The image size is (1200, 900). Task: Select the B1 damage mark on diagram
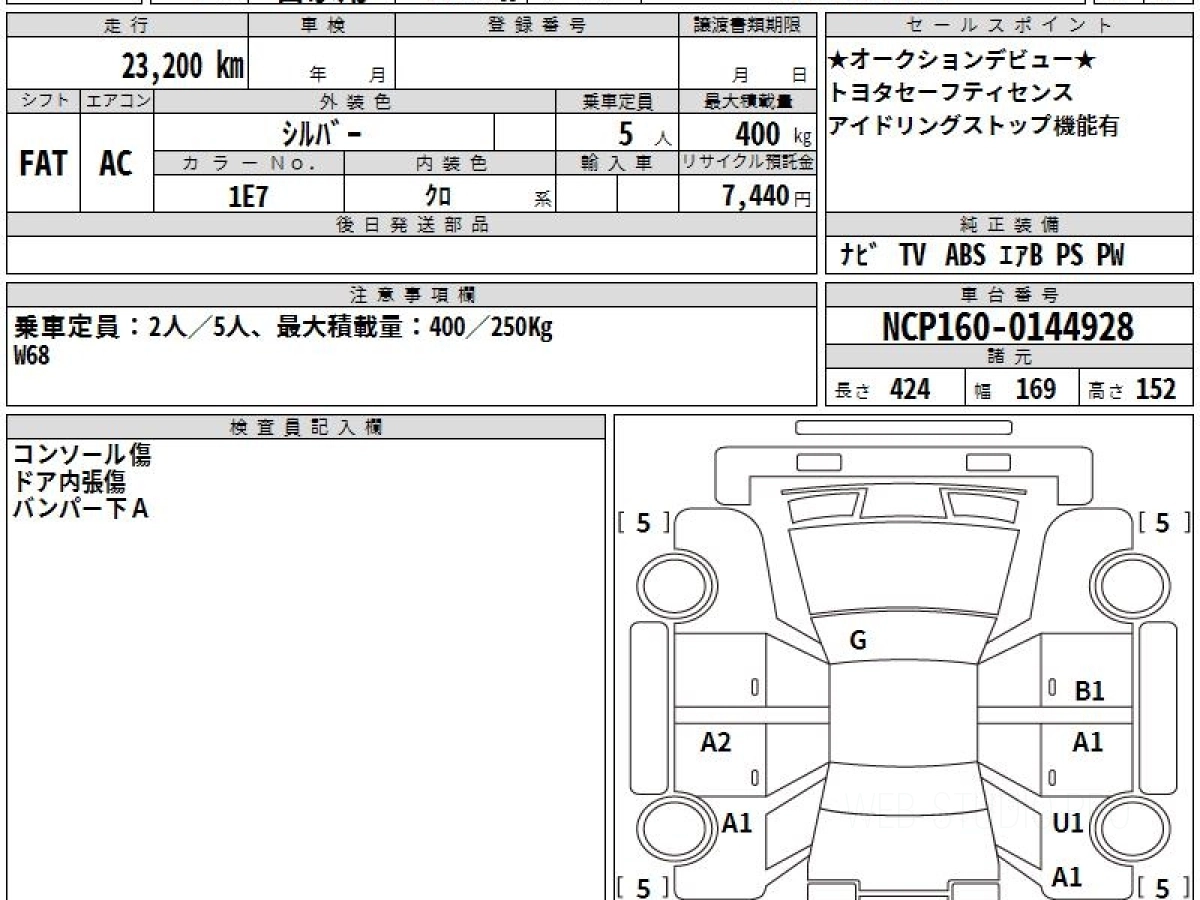pyautogui.click(x=1090, y=691)
